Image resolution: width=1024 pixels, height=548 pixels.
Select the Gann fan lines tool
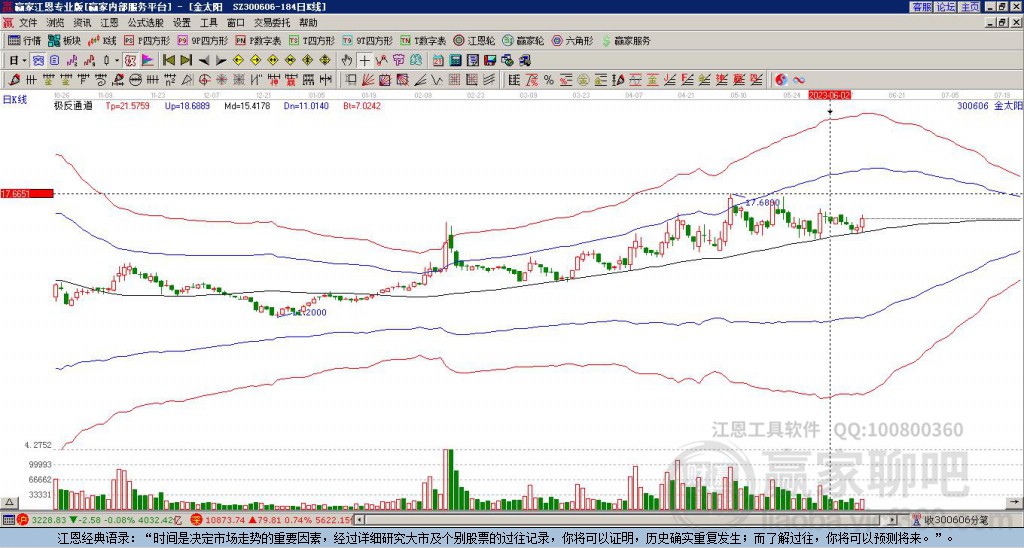368,80
